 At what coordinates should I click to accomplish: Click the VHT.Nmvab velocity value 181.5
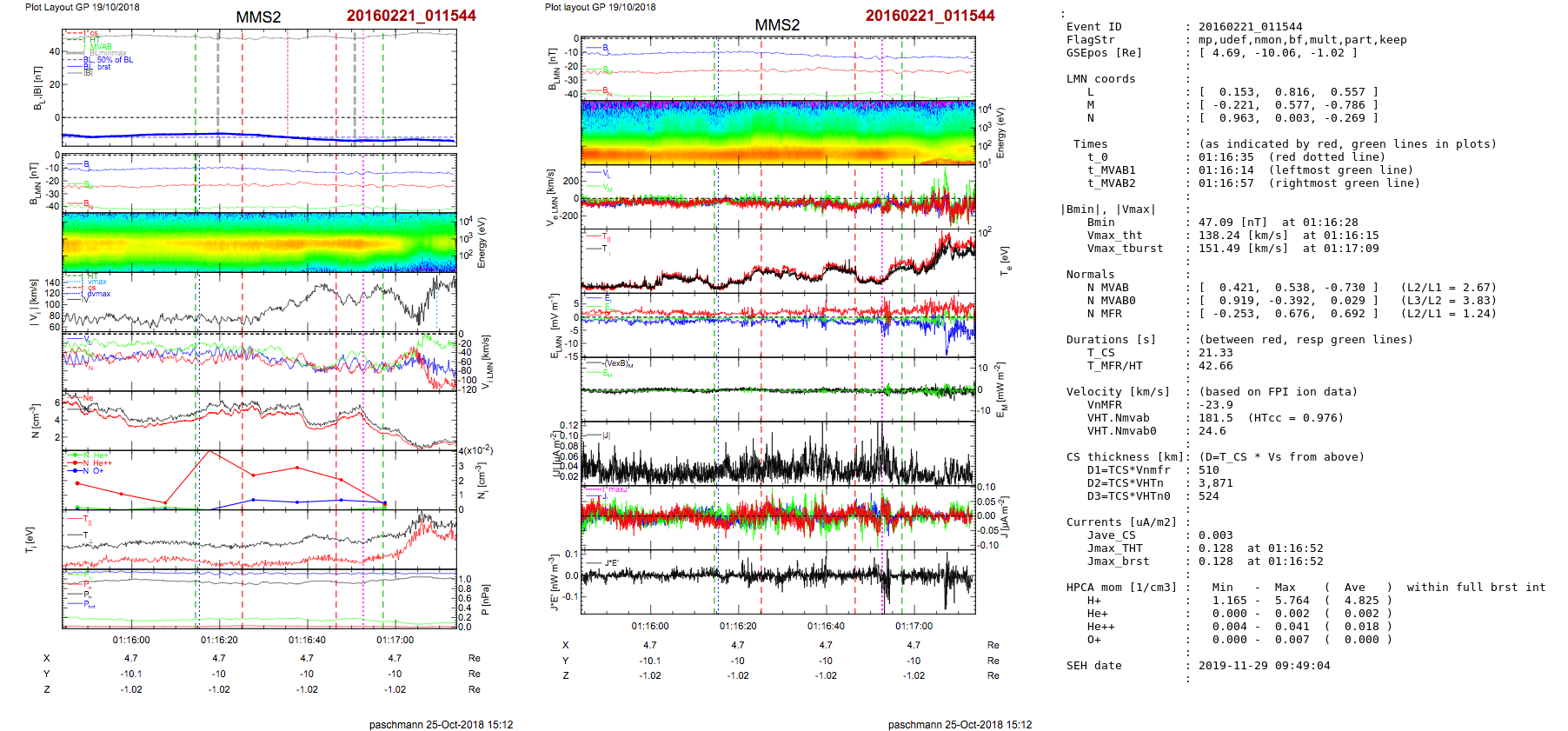[x=1215, y=418]
